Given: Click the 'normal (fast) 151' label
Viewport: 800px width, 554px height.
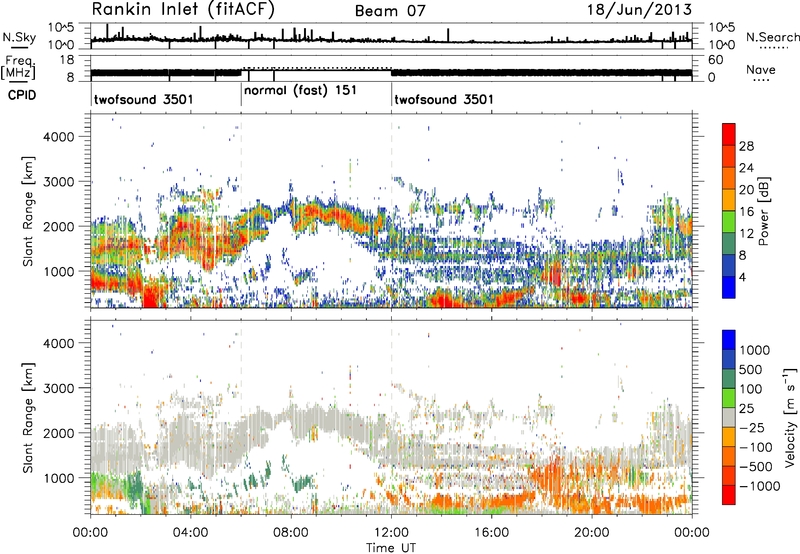Looking at the screenshot, I should (301, 91).
